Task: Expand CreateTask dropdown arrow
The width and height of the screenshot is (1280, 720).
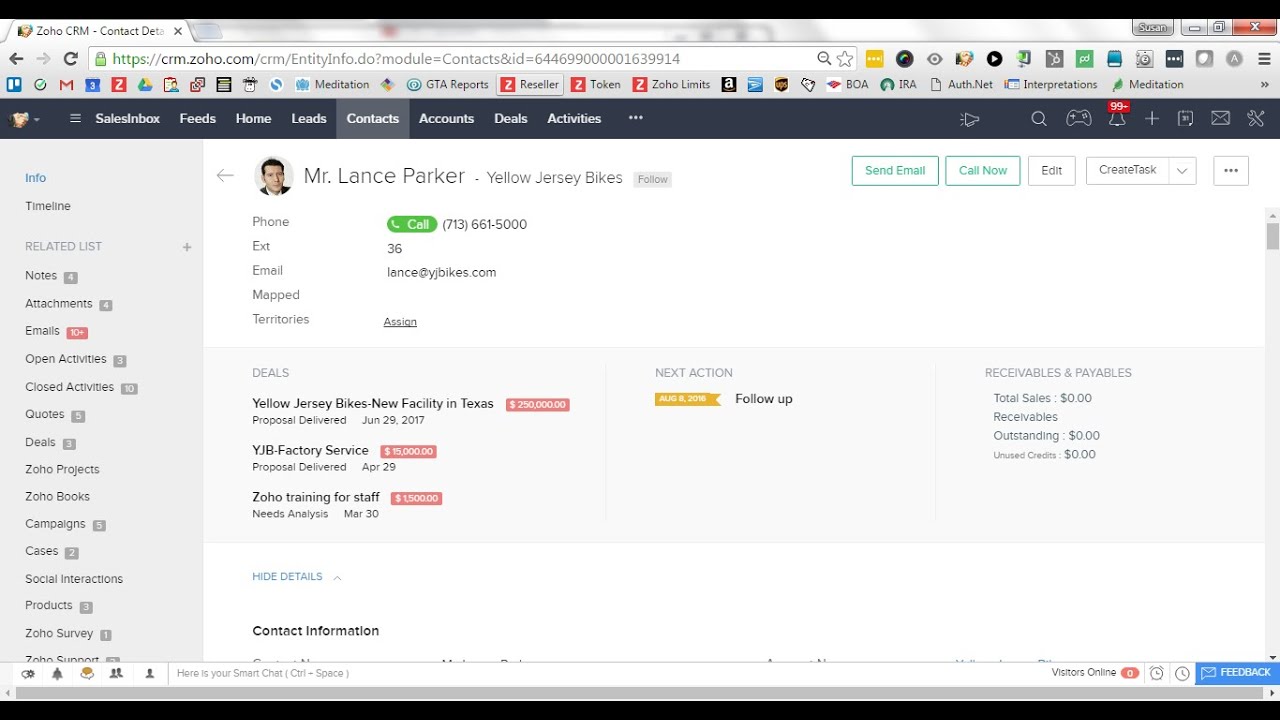Action: coord(1182,171)
